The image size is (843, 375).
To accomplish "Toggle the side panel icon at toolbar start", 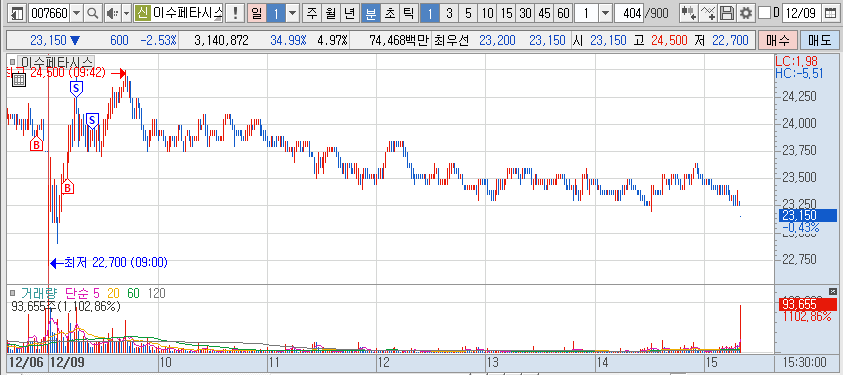I will (18, 13).
